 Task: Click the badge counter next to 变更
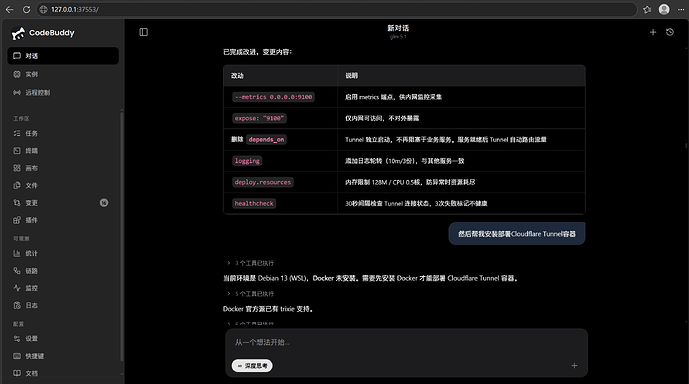pos(104,203)
